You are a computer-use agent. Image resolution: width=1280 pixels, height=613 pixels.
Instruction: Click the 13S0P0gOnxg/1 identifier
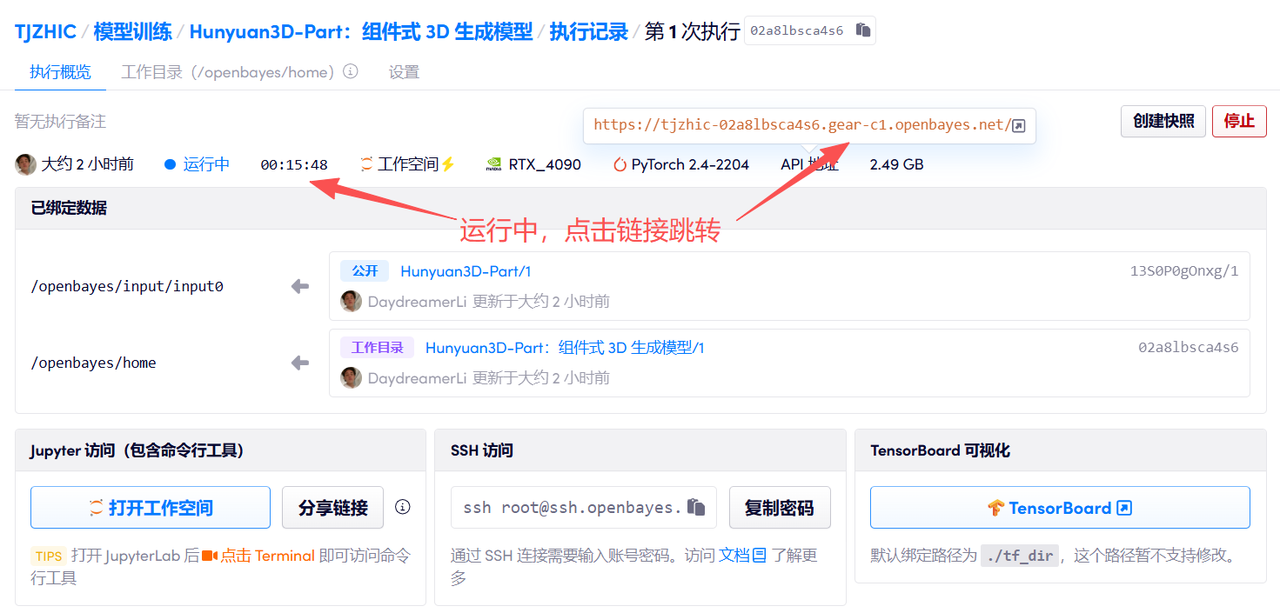point(1184,271)
